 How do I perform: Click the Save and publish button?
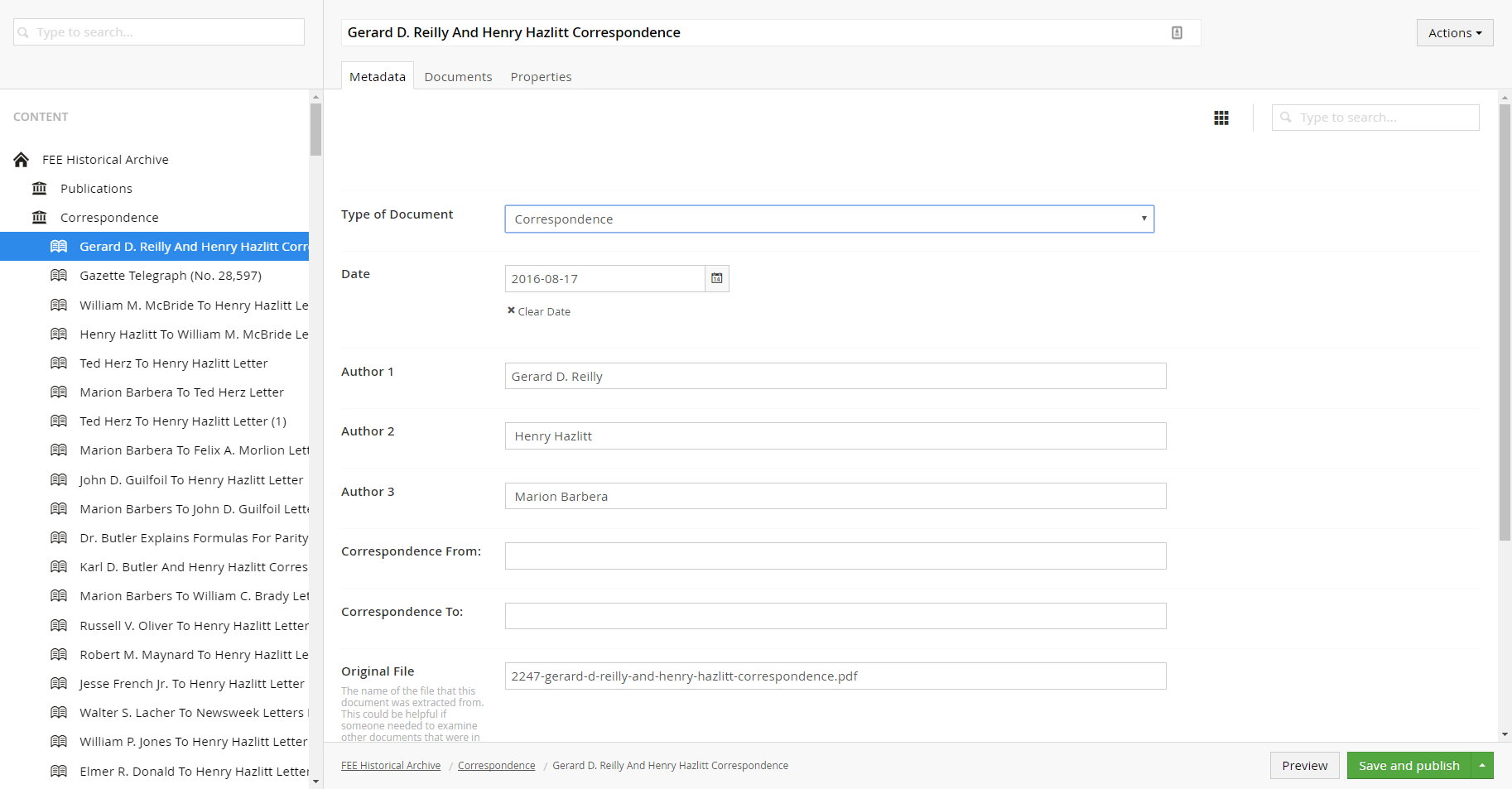tap(1408, 766)
